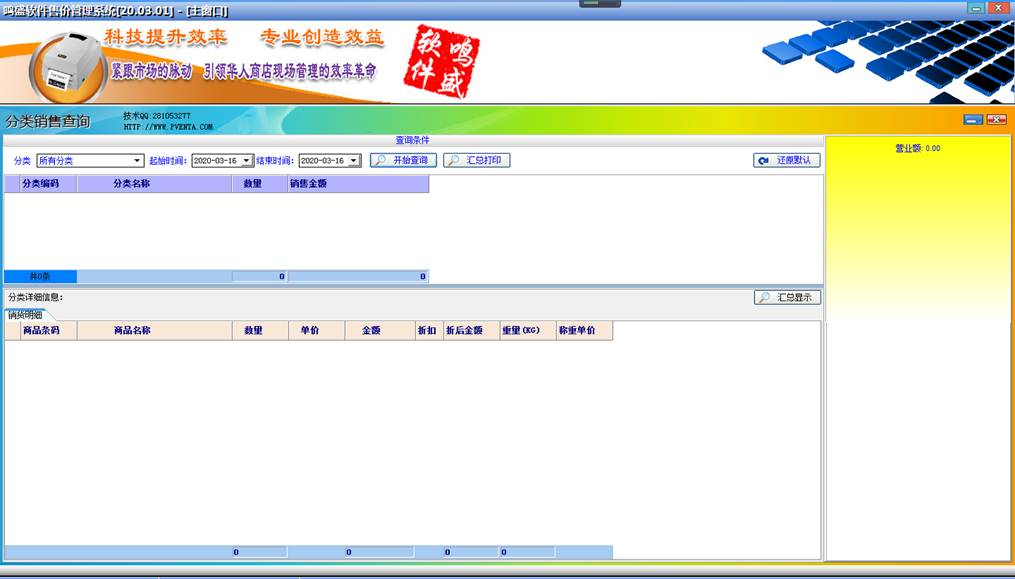Click the 商品条码 column header
Viewport: 1015px width, 579px height.
[48, 330]
